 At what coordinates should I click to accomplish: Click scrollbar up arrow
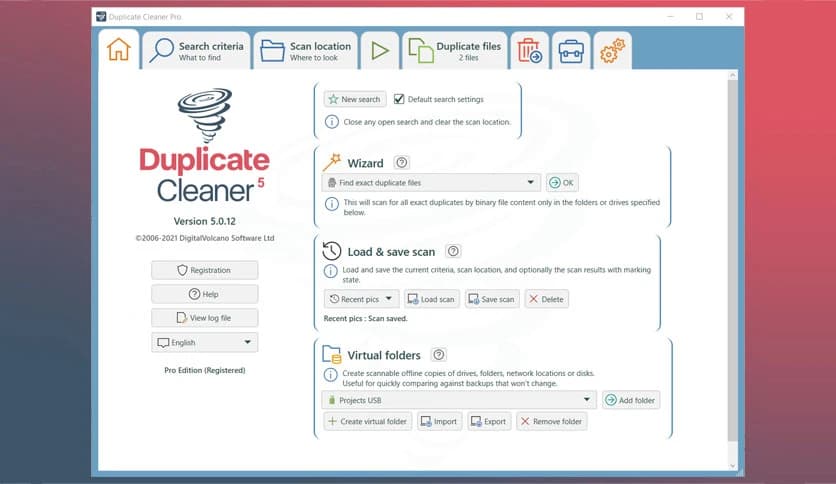pos(733,75)
